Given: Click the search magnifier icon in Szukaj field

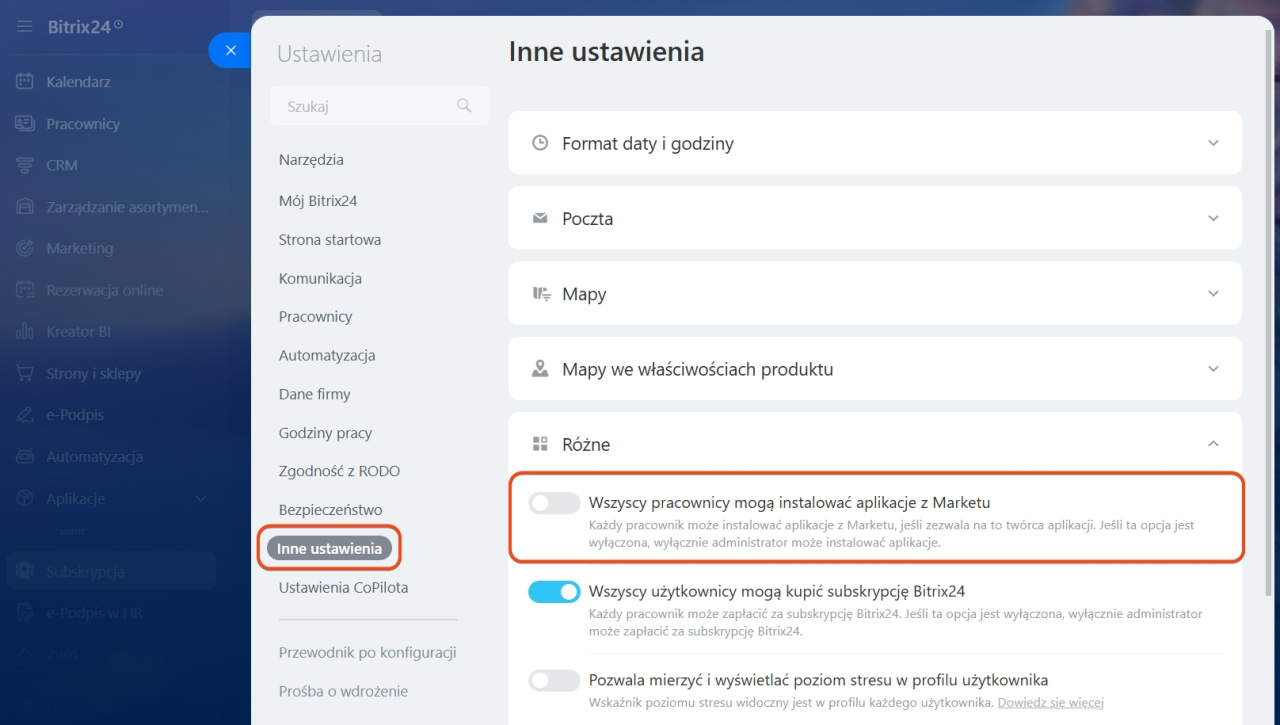Looking at the screenshot, I should [x=464, y=105].
